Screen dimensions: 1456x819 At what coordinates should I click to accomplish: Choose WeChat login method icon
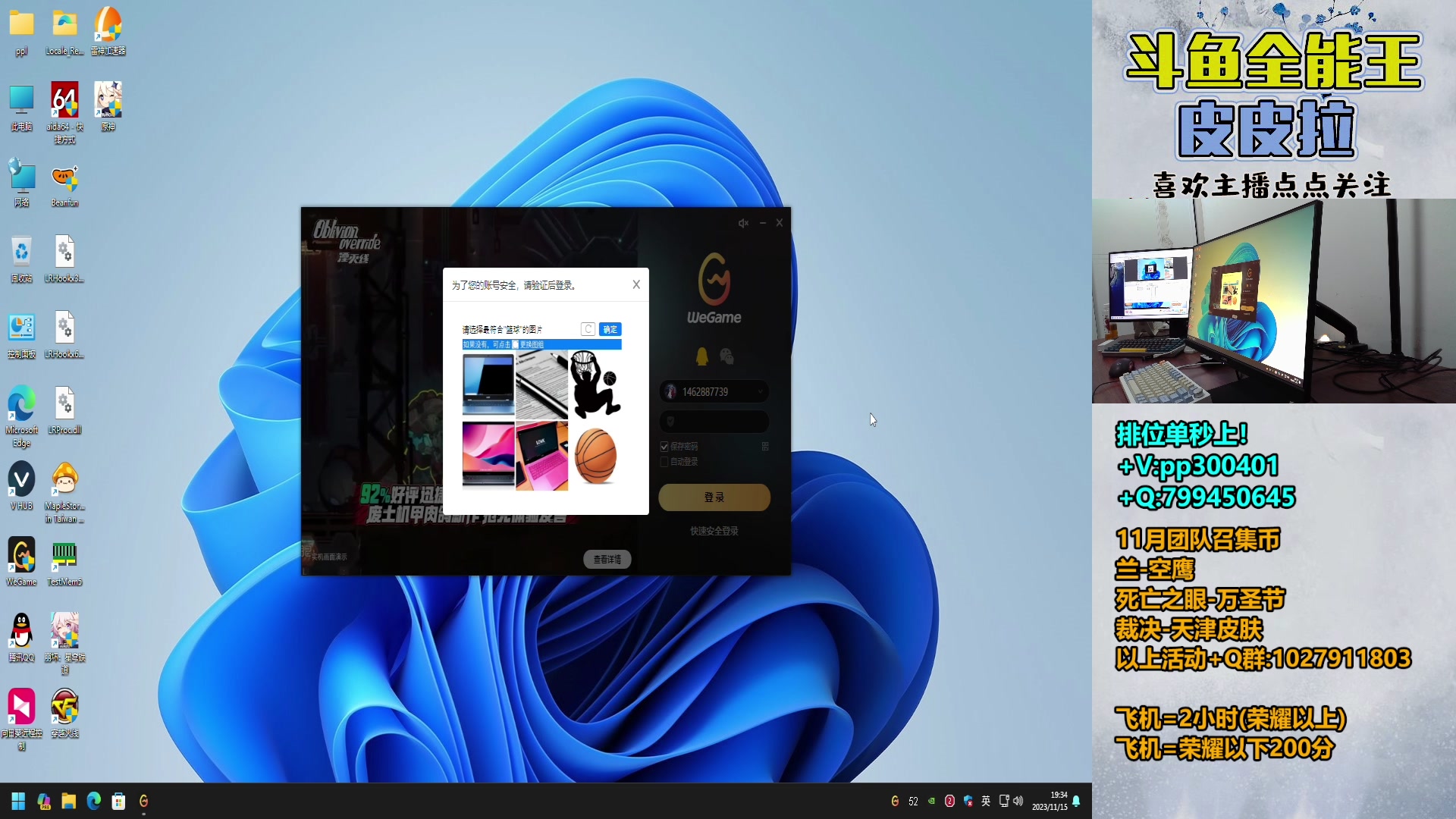[x=726, y=356]
